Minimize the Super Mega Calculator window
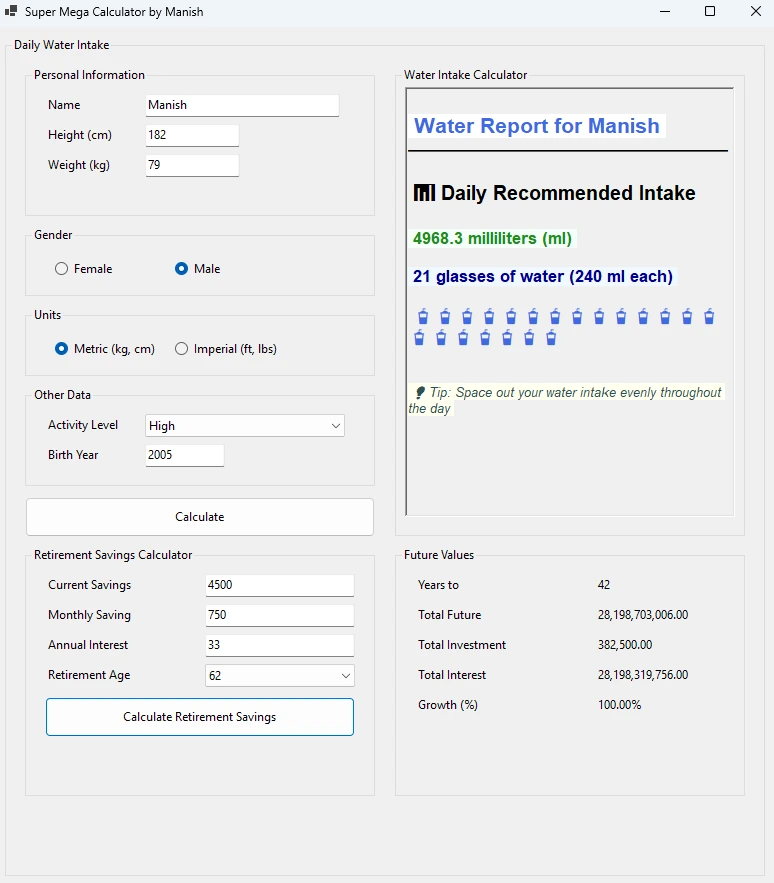Image resolution: width=774 pixels, height=883 pixels. point(664,12)
